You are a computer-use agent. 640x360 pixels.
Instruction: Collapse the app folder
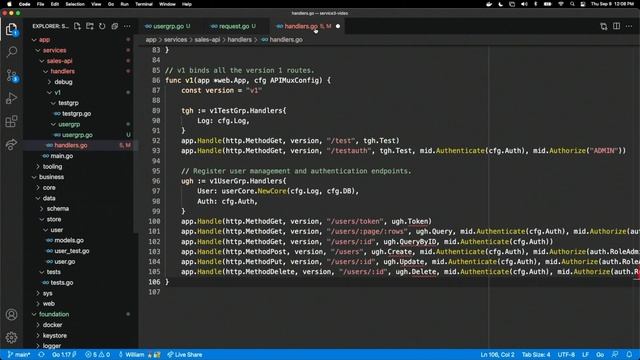pyautogui.click(x=34, y=40)
